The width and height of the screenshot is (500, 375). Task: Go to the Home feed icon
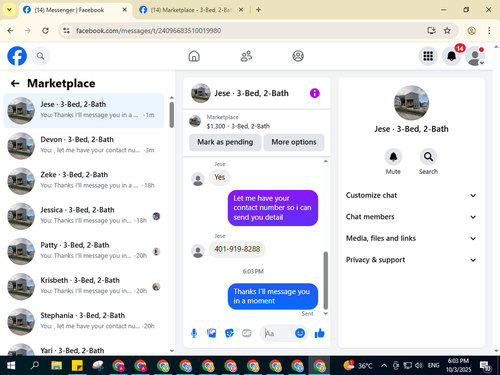click(x=194, y=56)
